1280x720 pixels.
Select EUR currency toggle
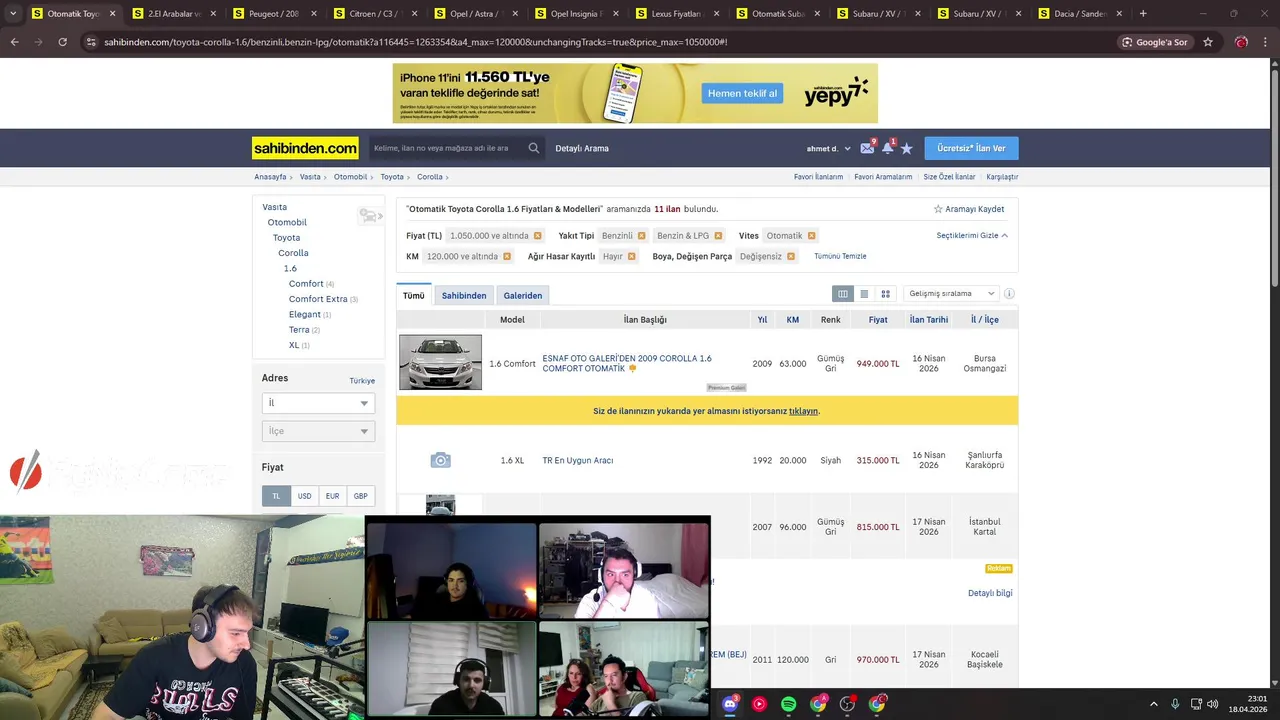(x=332, y=496)
